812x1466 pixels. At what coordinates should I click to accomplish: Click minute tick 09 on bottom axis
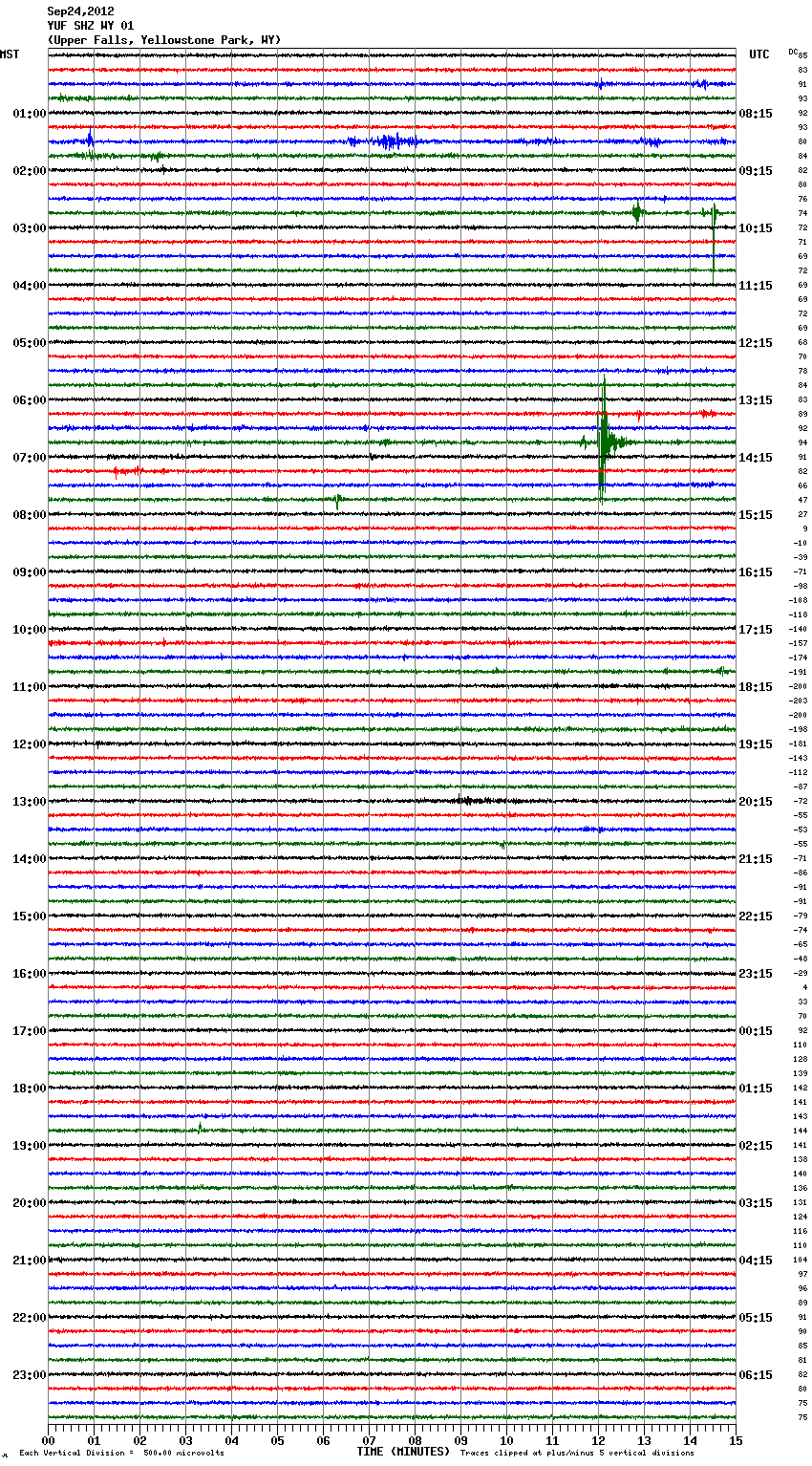tap(461, 1440)
